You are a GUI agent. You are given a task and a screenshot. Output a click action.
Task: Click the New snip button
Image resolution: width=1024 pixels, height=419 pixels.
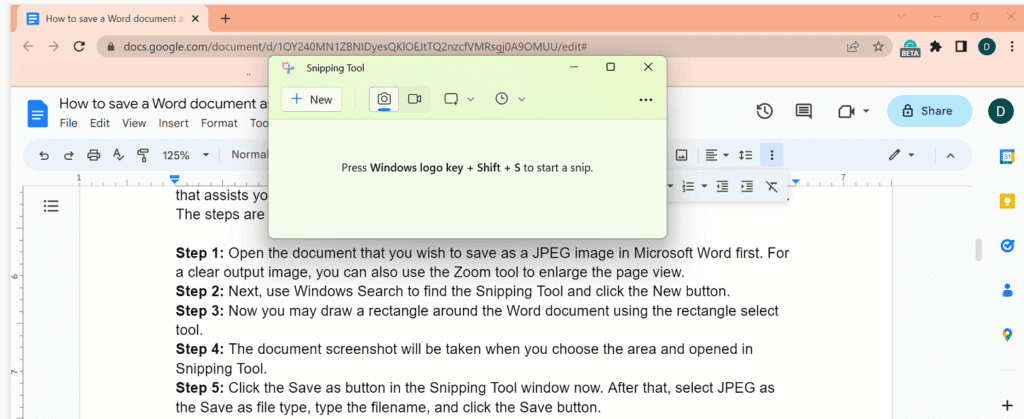point(312,99)
